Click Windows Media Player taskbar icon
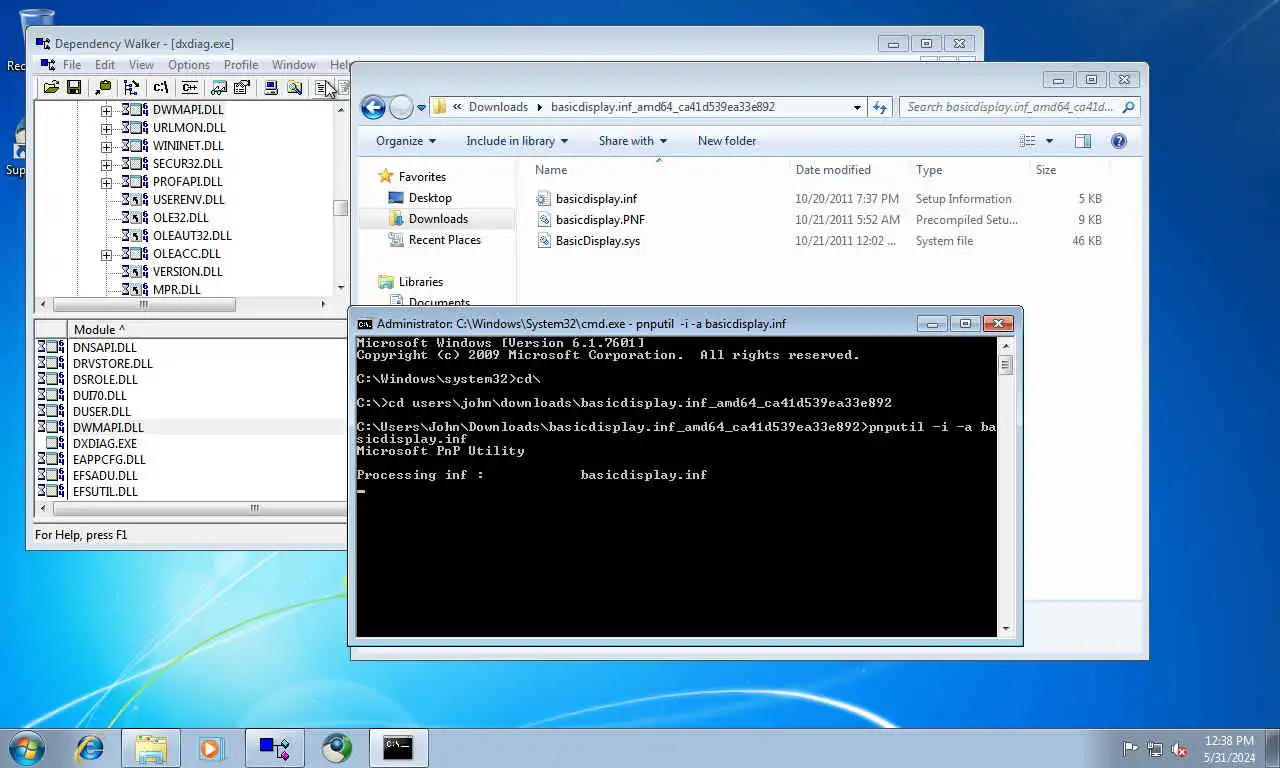Screen dimensions: 1280x768 coord(212,747)
